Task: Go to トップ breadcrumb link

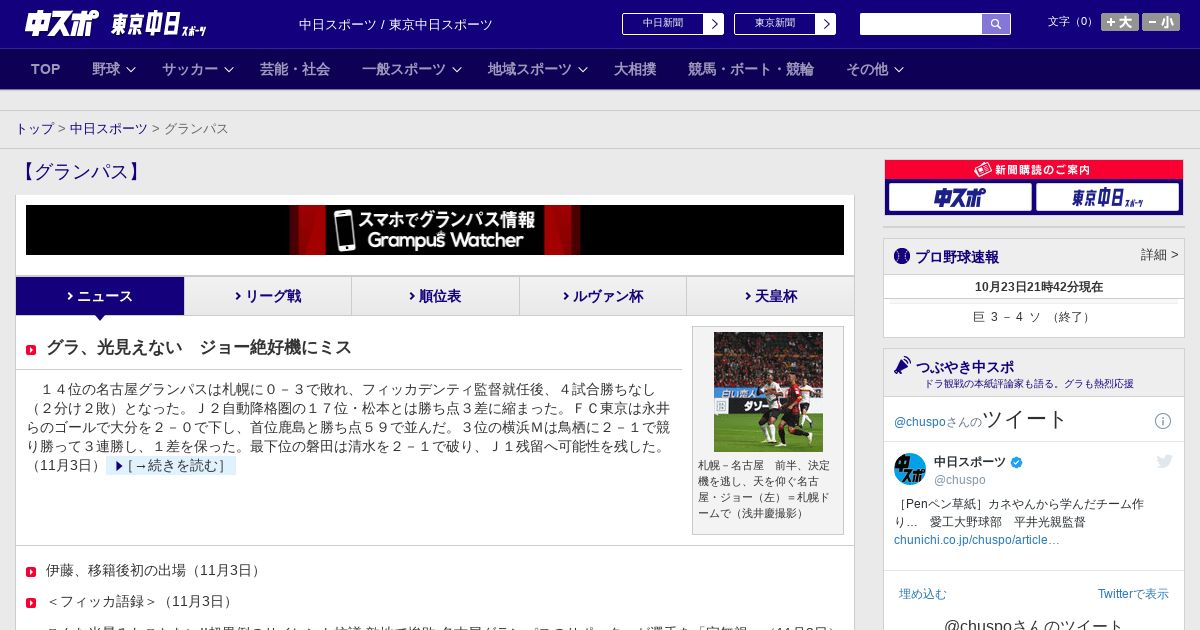Action: [34, 129]
